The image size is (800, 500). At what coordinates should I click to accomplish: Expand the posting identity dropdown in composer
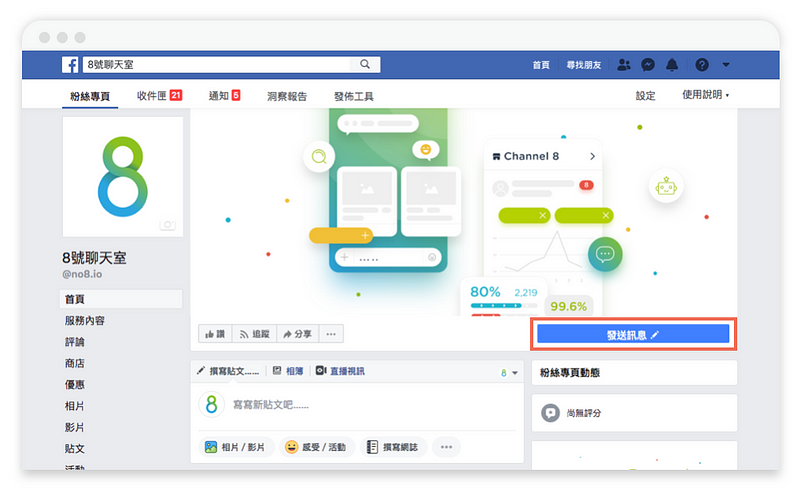[x=509, y=373]
